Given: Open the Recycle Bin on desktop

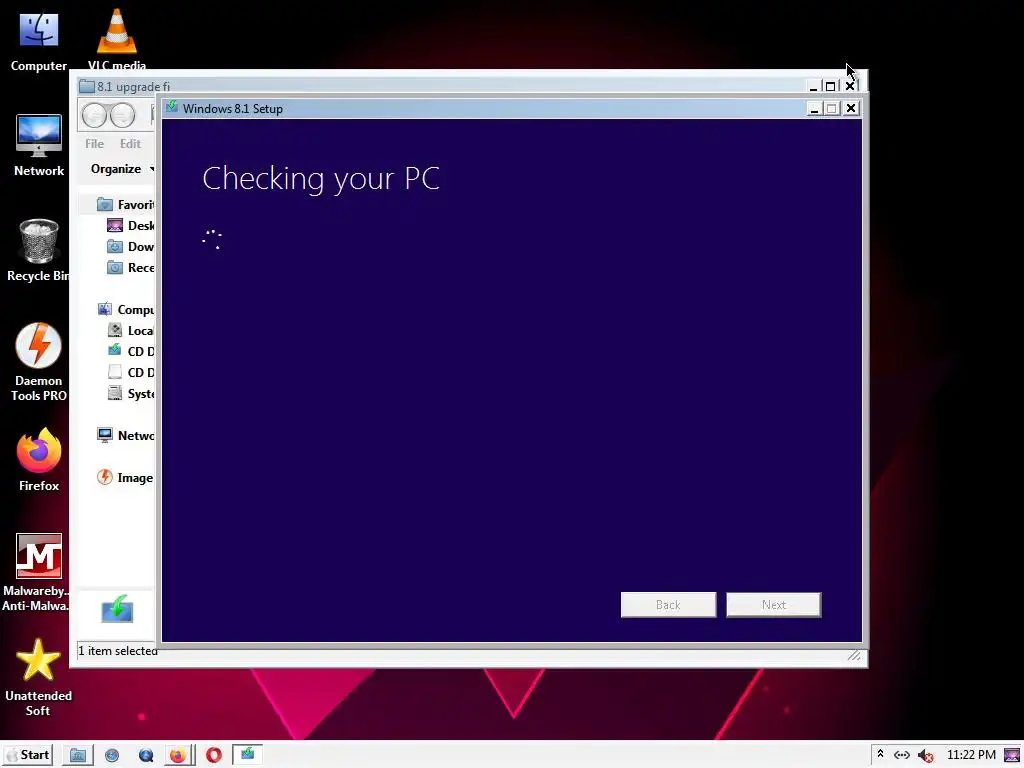Looking at the screenshot, I should (x=39, y=250).
